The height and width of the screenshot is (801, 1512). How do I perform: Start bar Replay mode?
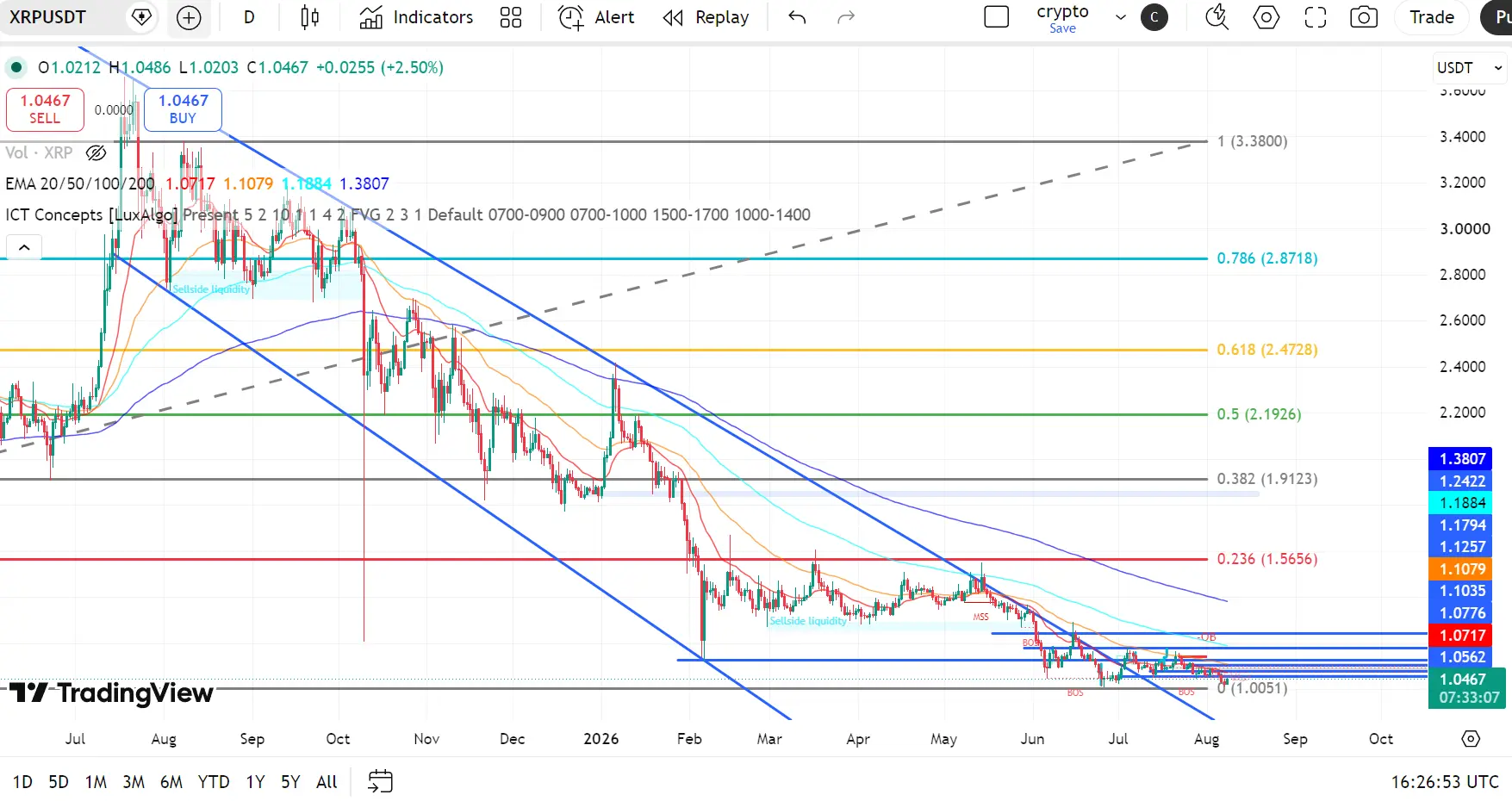(x=706, y=17)
